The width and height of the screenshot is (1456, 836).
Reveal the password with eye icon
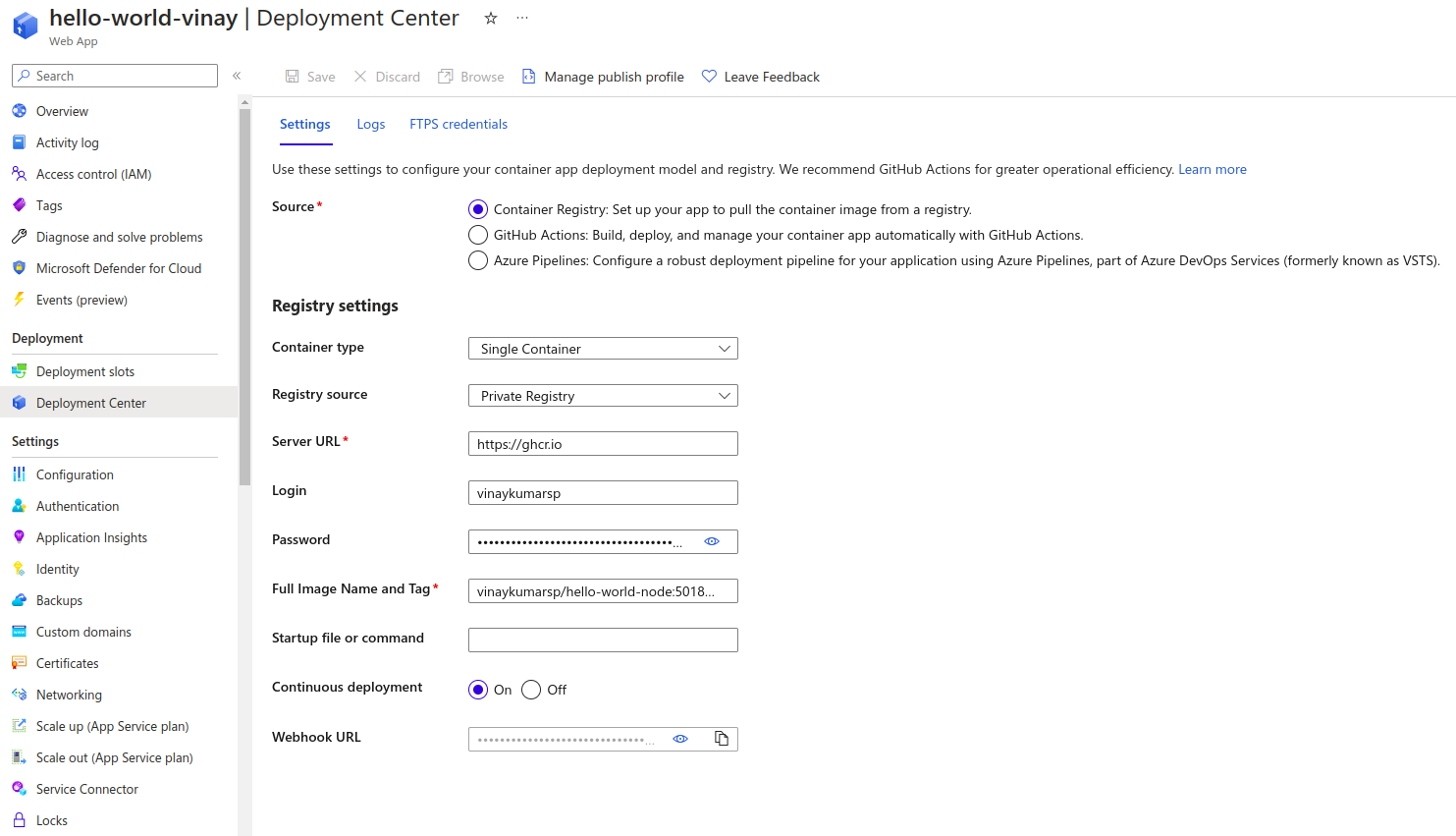(712, 541)
